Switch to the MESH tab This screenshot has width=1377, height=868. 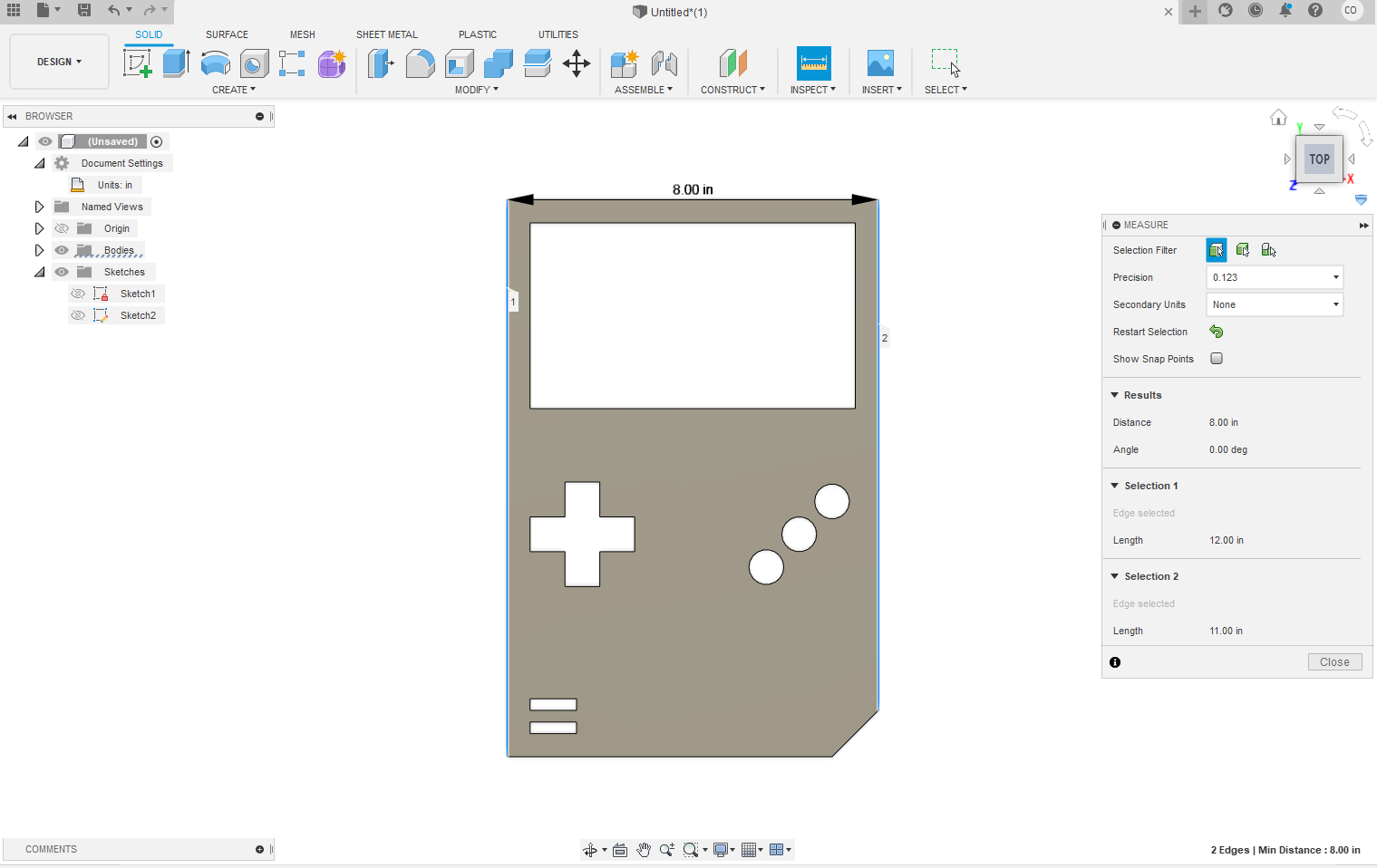tap(303, 34)
